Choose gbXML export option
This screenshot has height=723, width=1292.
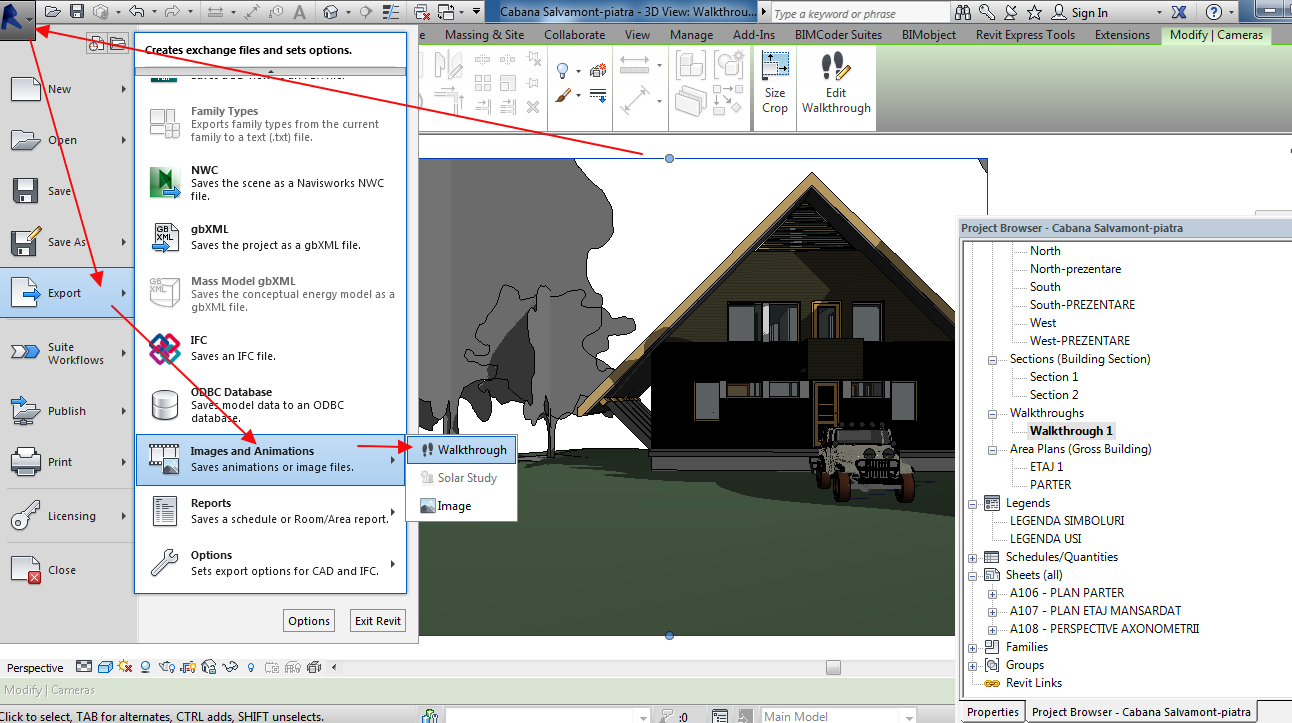[x=271, y=238]
